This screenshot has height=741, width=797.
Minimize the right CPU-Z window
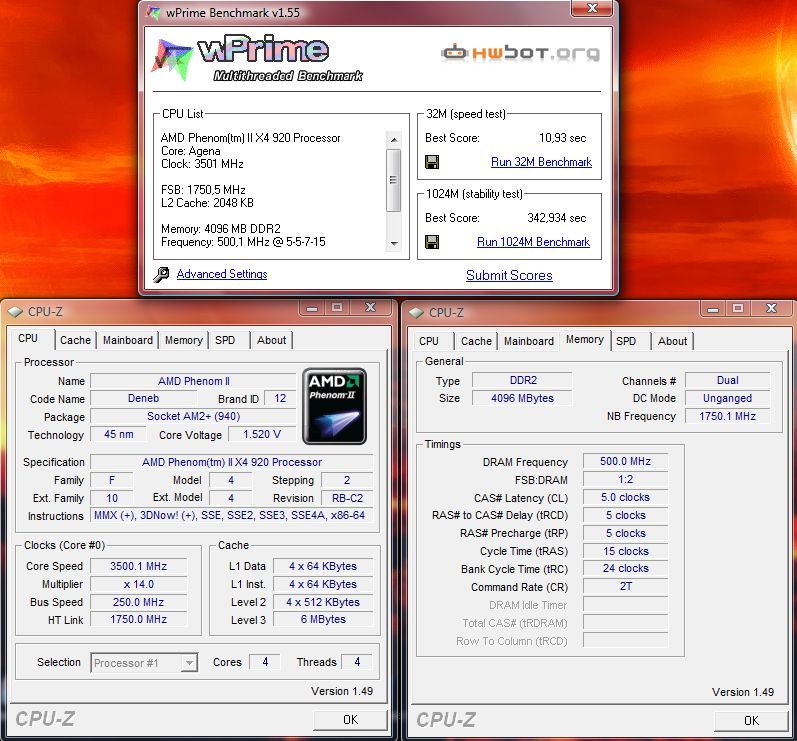point(713,308)
